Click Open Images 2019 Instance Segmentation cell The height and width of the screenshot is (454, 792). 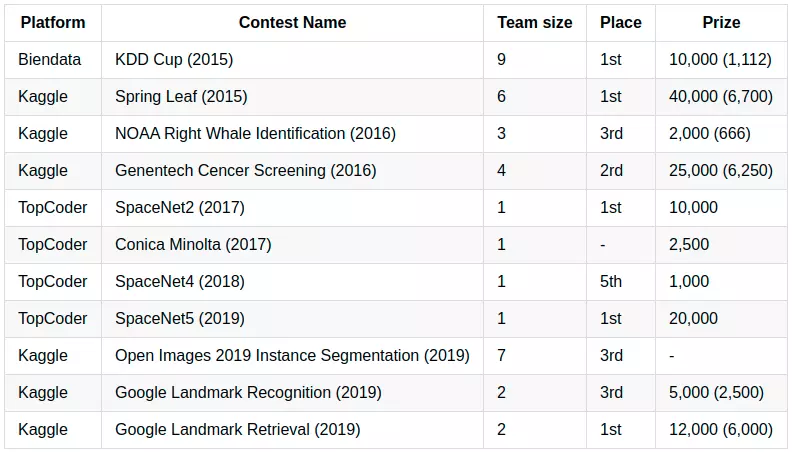click(292, 356)
